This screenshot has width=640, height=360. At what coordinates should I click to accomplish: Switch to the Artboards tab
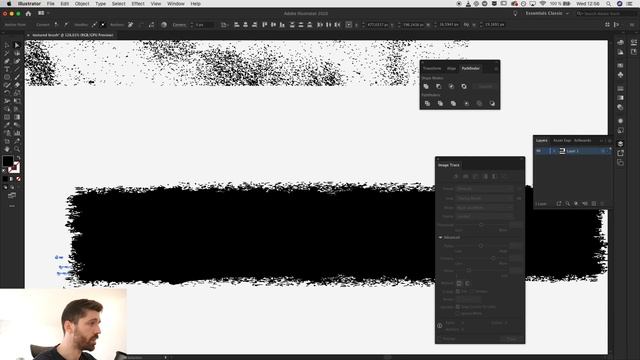click(x=582, y=140)
